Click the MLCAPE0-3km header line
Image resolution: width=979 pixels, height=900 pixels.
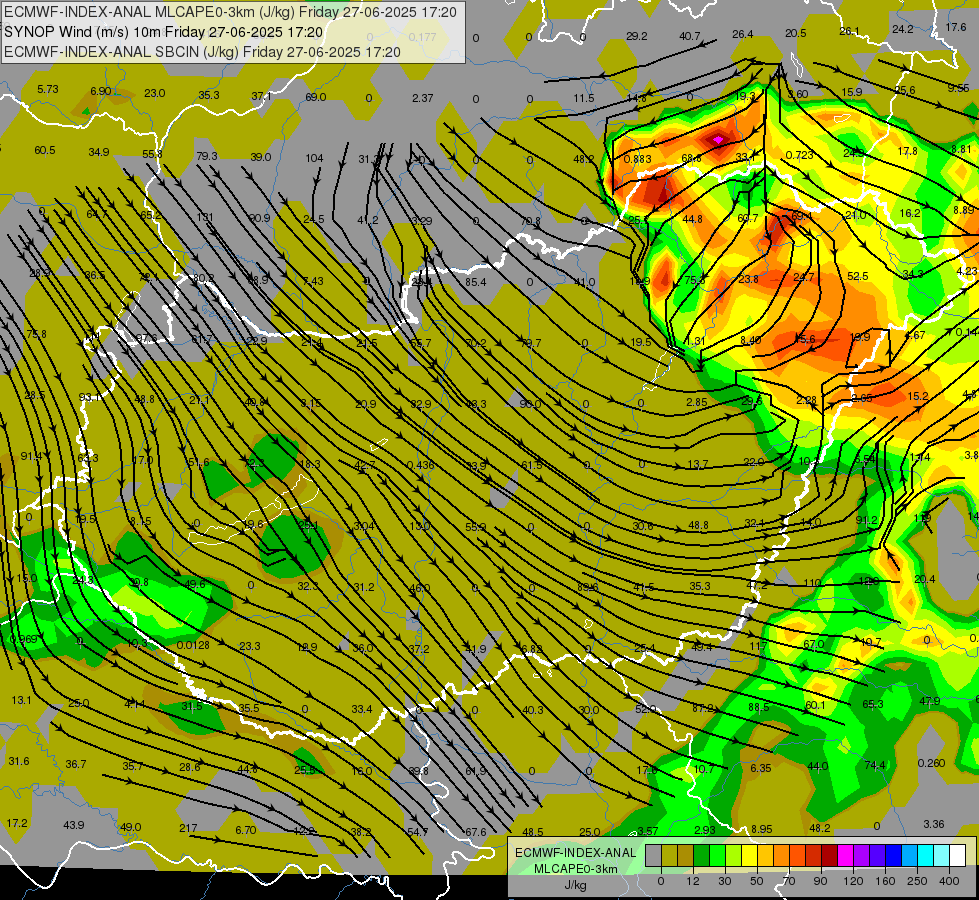pyautogui.click(x=230, y=12)
